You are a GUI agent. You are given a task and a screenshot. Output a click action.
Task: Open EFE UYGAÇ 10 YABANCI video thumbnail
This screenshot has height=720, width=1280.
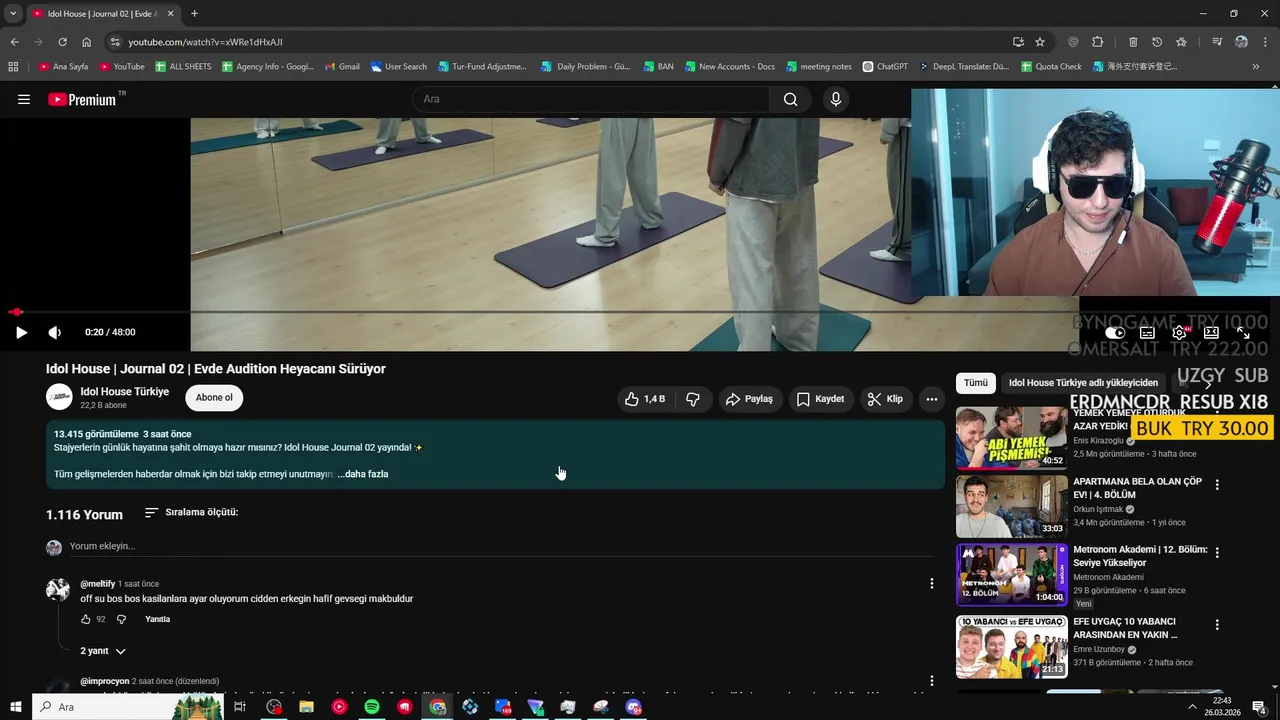[x=1012, y=647]
